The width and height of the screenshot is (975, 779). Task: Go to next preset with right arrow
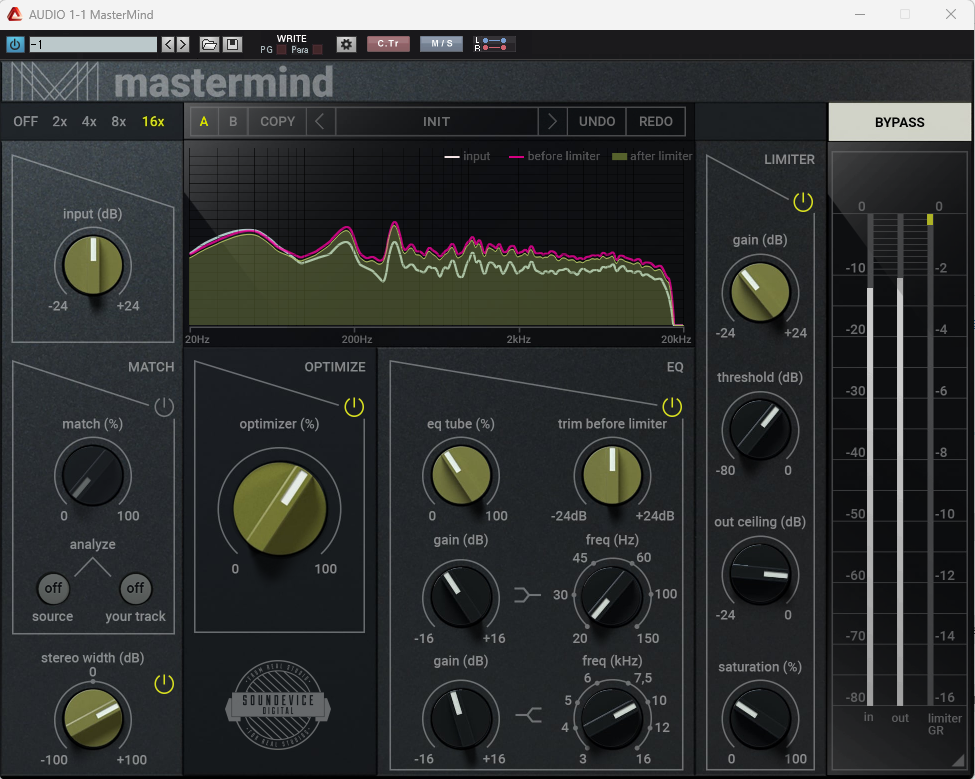pos(183,44)
